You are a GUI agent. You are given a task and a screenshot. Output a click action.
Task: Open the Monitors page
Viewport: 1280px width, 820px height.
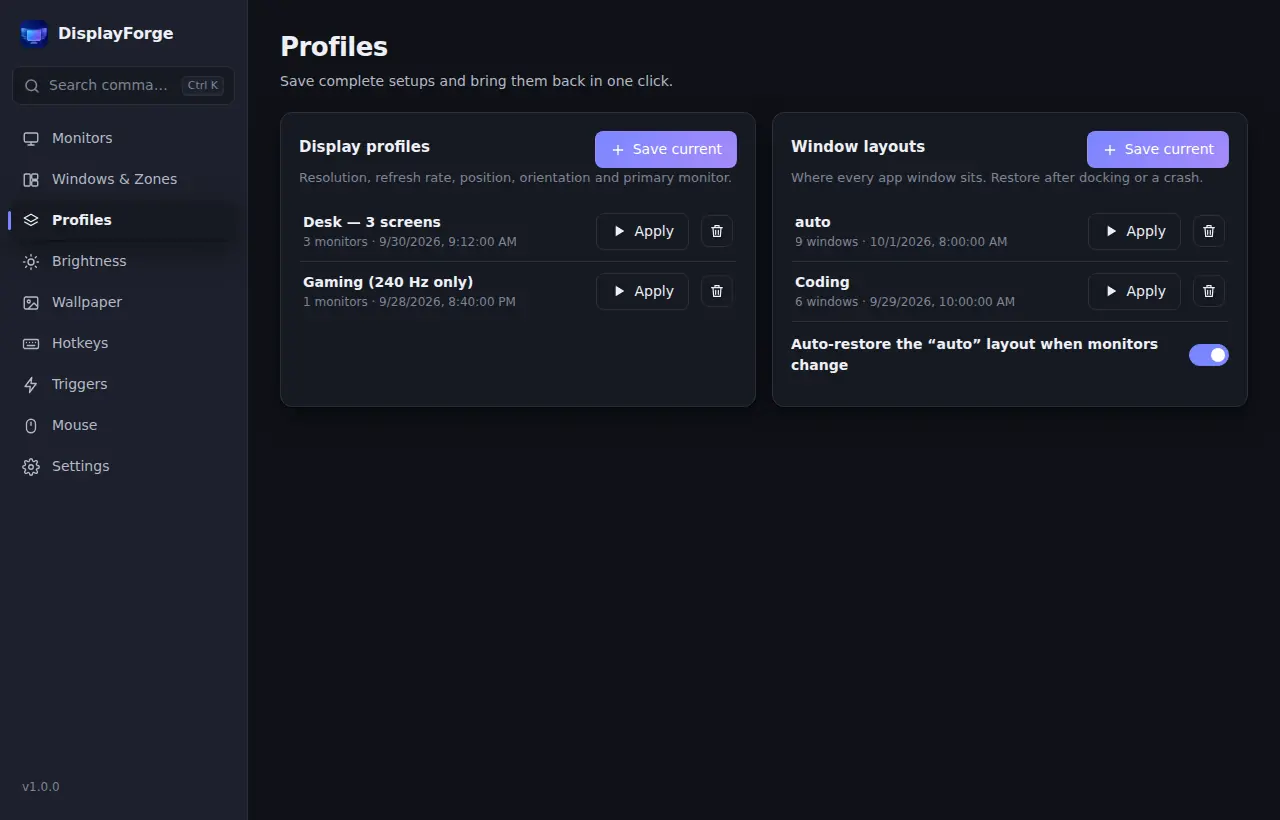coord(123,138)
